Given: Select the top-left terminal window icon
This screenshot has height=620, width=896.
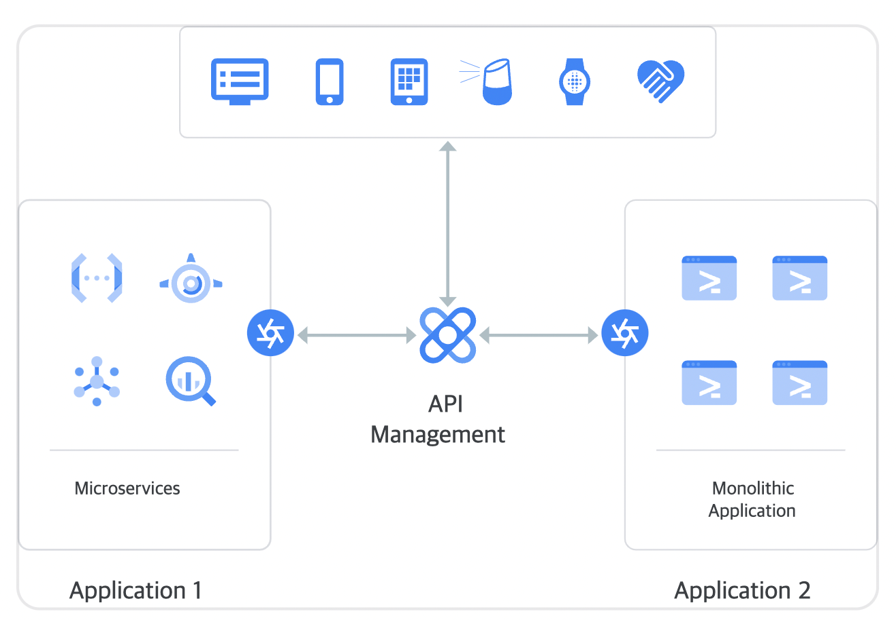Looking at the screenshot, I should [x=709, y=278].
